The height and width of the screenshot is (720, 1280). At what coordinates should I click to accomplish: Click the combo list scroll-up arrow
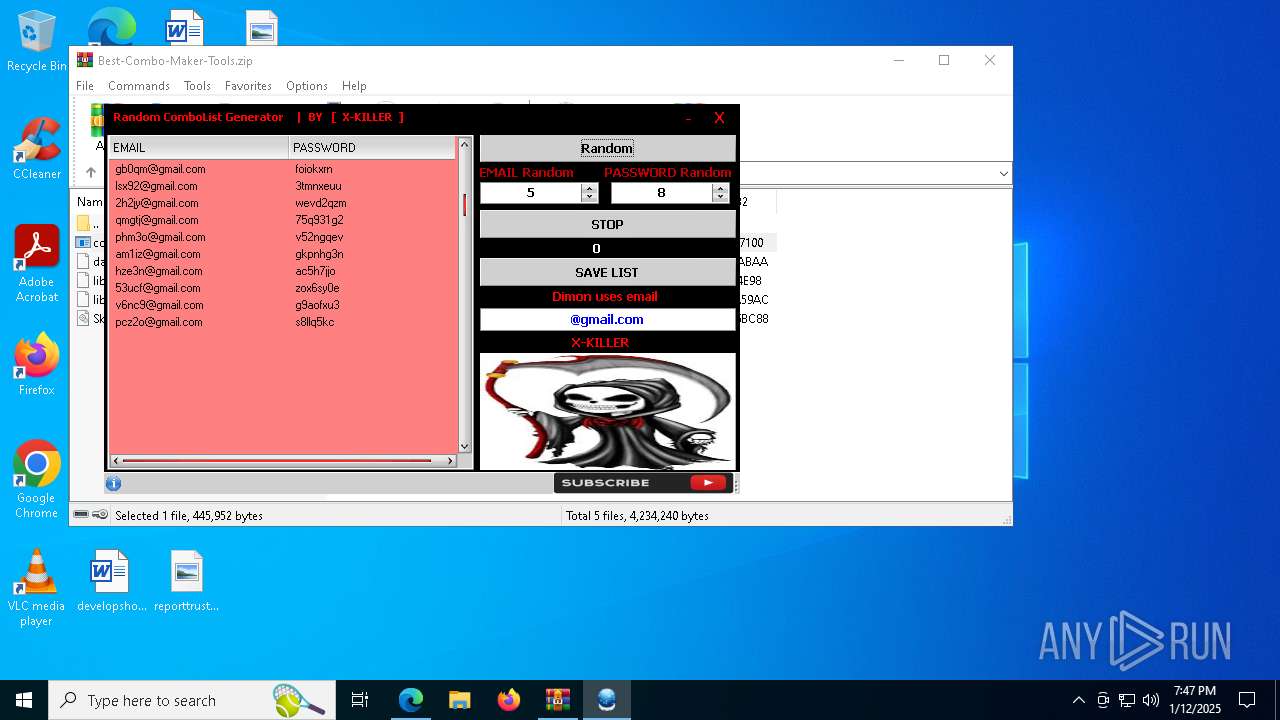point(464,144)
